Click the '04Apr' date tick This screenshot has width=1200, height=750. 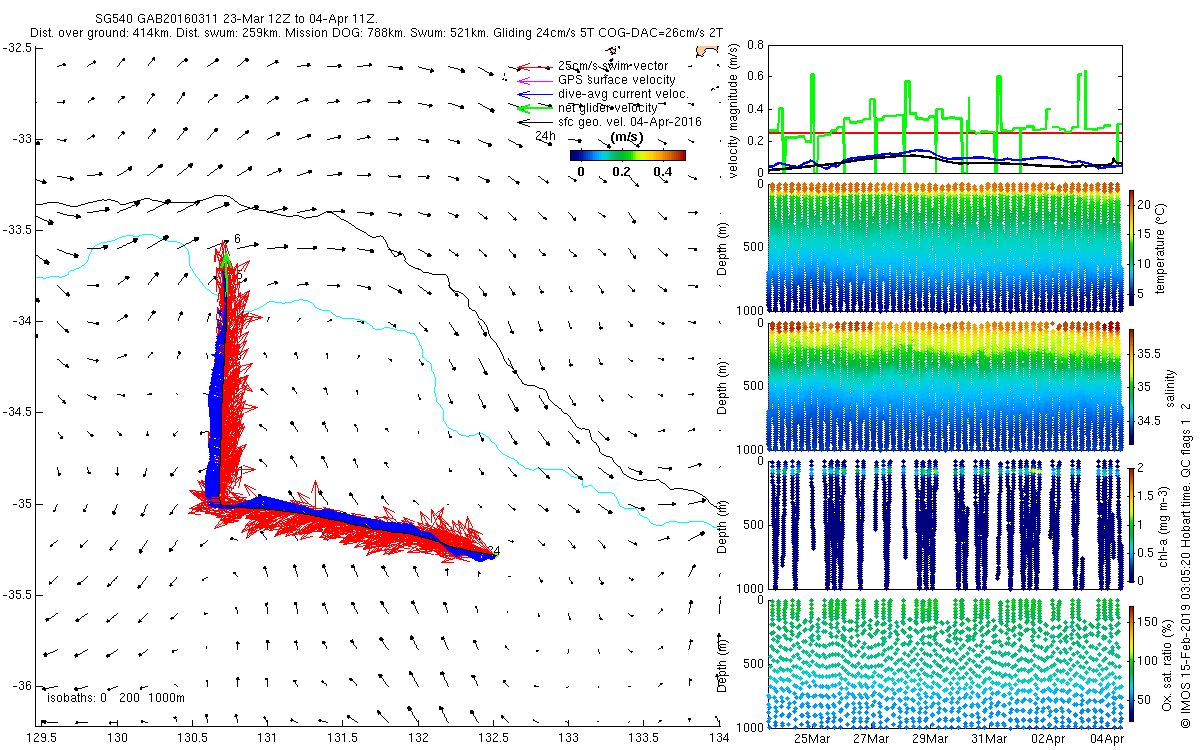tap(1106, 738)
